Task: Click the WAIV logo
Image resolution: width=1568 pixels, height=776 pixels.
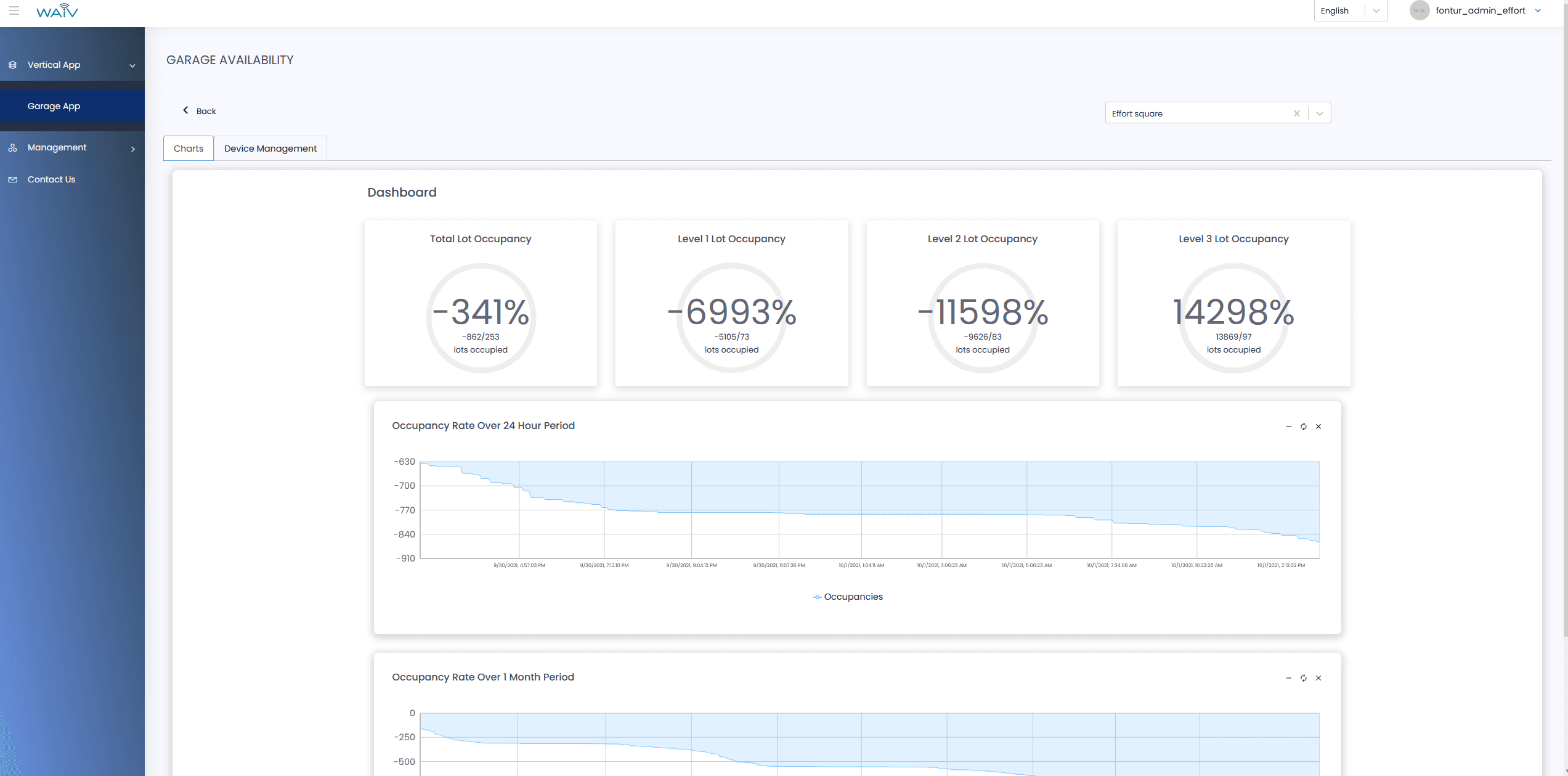Action: pyautogui.click(x=57, y=10)
